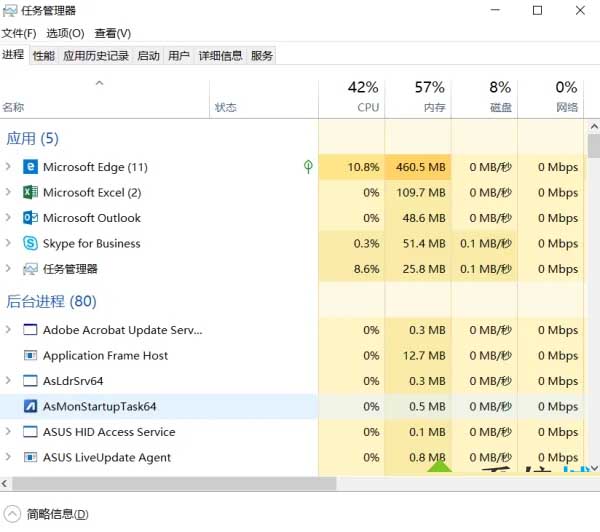This screenshot has height=532, width=600.
Task: Click the 12.7 MB Application Frame Host cell
Action: click(x=418, y=355)
